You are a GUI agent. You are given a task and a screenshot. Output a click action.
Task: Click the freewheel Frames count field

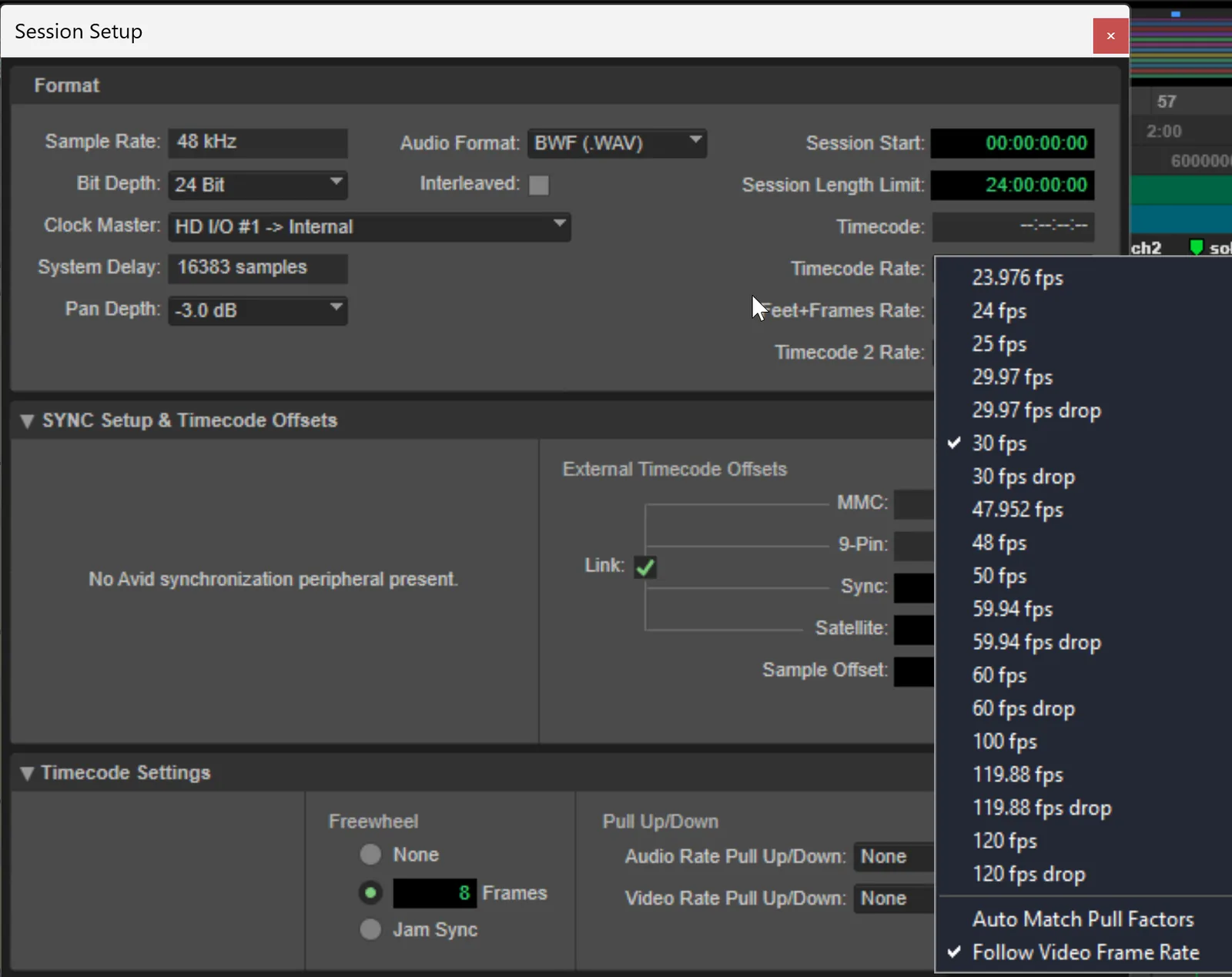[434, 893]
